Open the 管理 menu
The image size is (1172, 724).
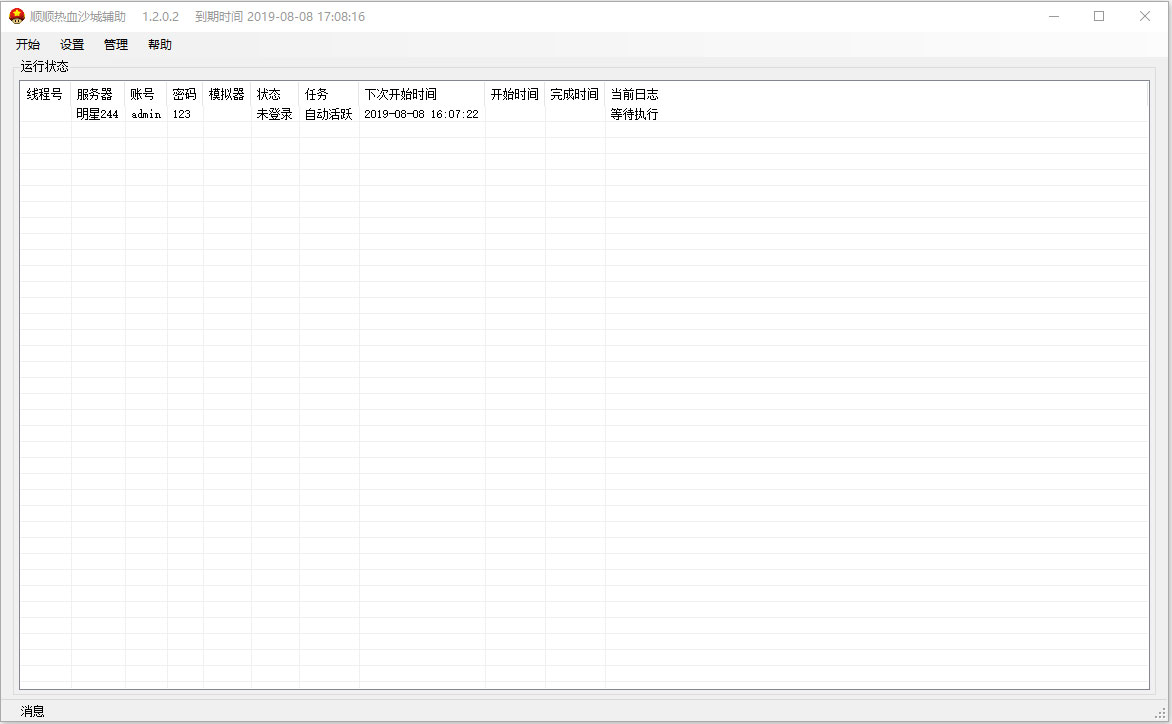click(116, 45)
